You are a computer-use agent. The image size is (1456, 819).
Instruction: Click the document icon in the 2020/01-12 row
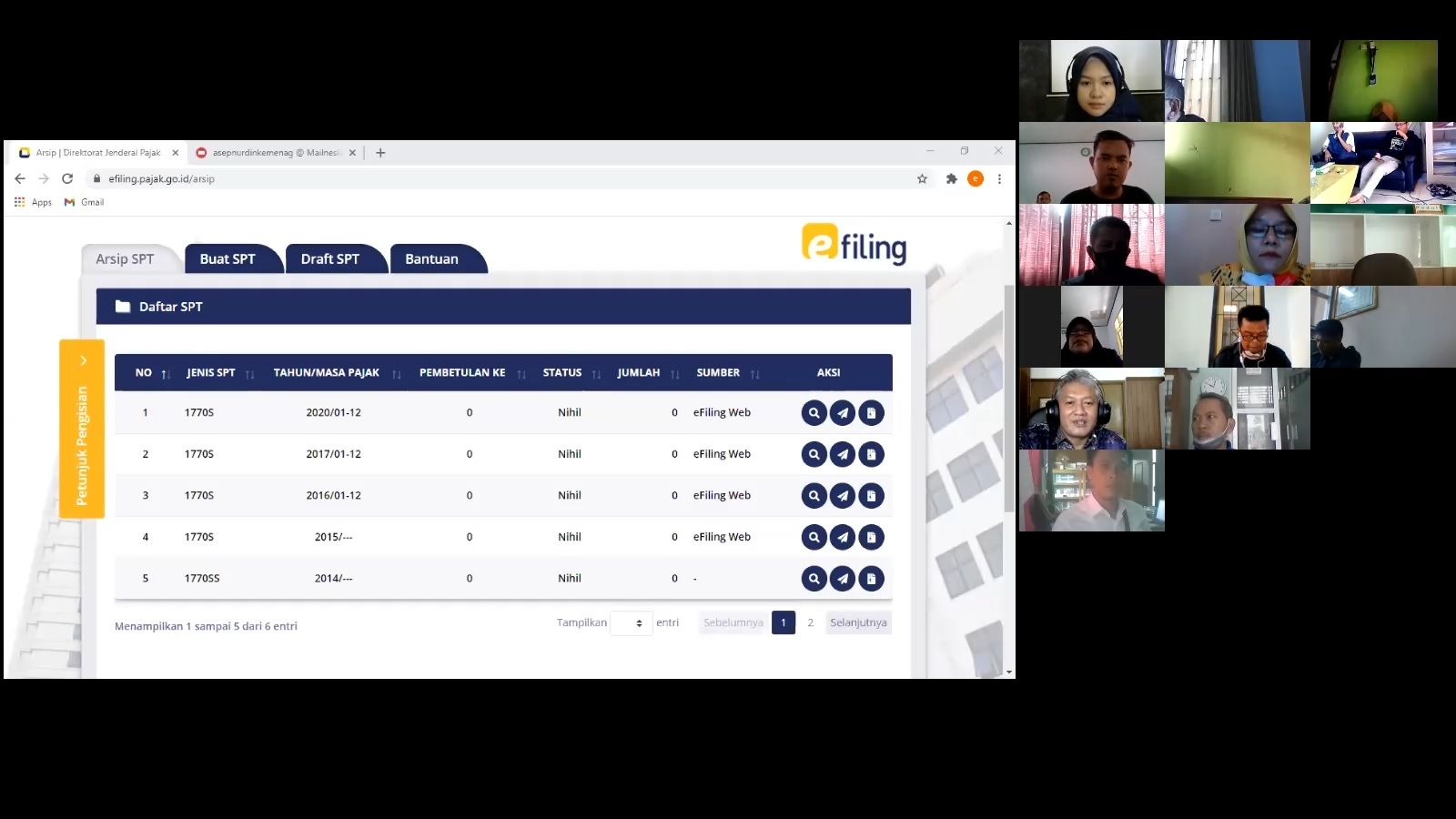(871, 413)
